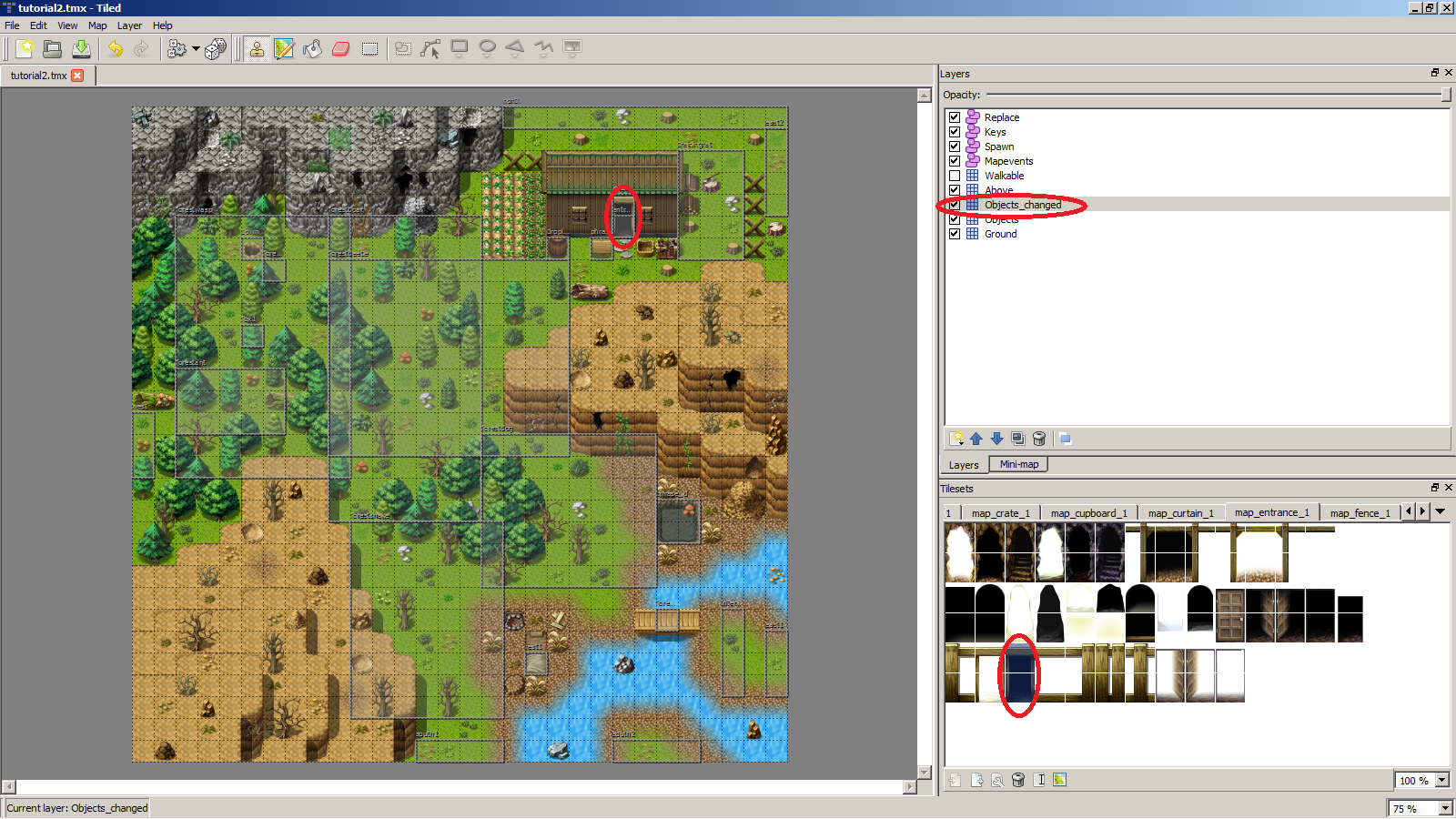Viewport: 1456px width, 819px height.
Task: Open the File menu
Action: coord(12,25)
